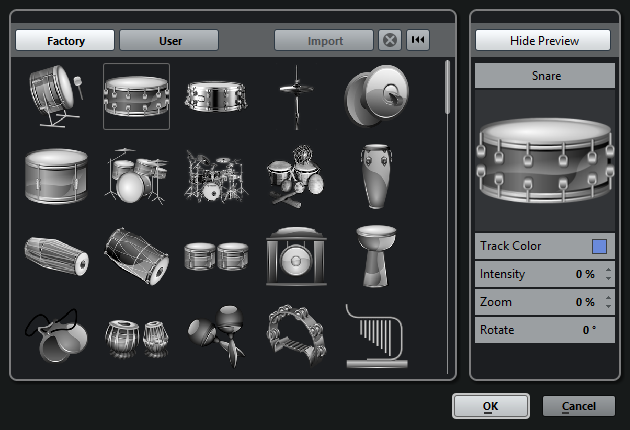Pick the bar chimes picture
Screen dimensions: 630x430
(376, 336)
